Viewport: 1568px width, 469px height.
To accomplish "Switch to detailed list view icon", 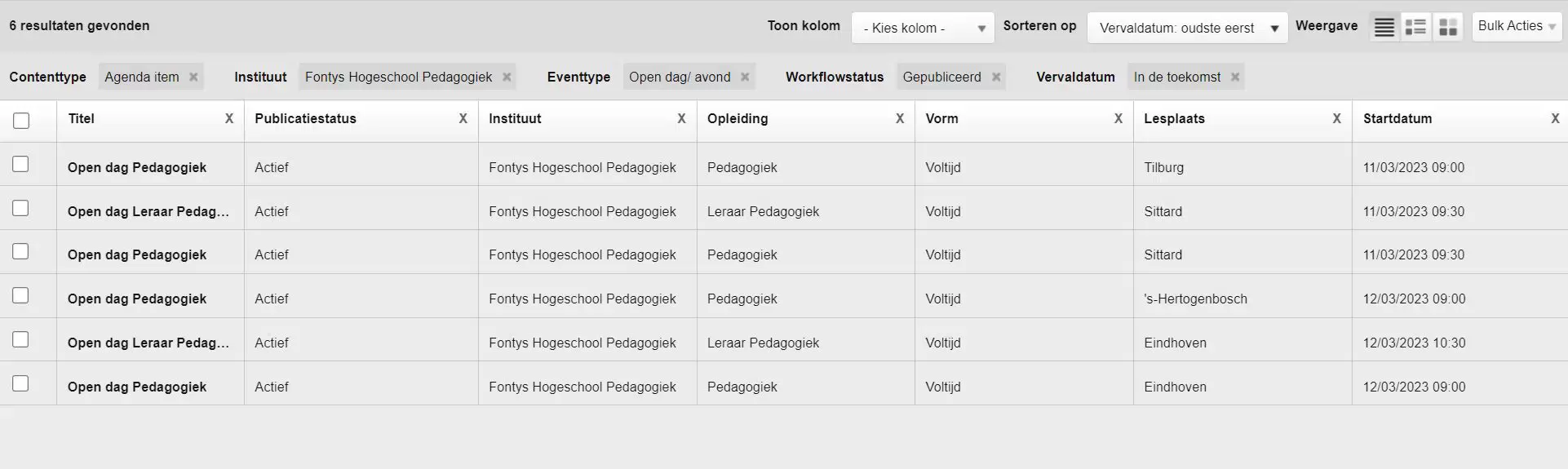I will coord(1416,27).
